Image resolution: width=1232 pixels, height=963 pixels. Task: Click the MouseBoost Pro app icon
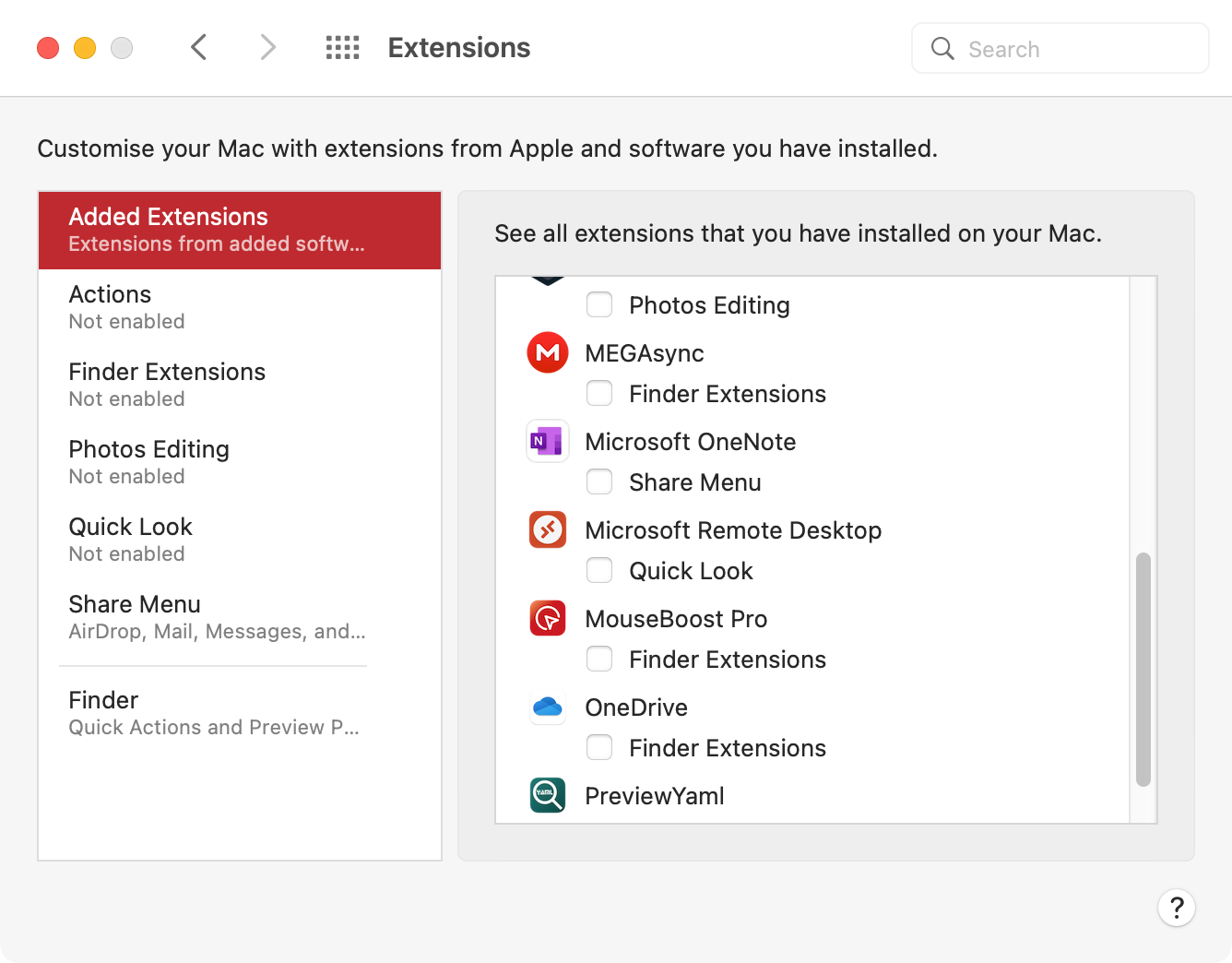(x=547, y=618)
